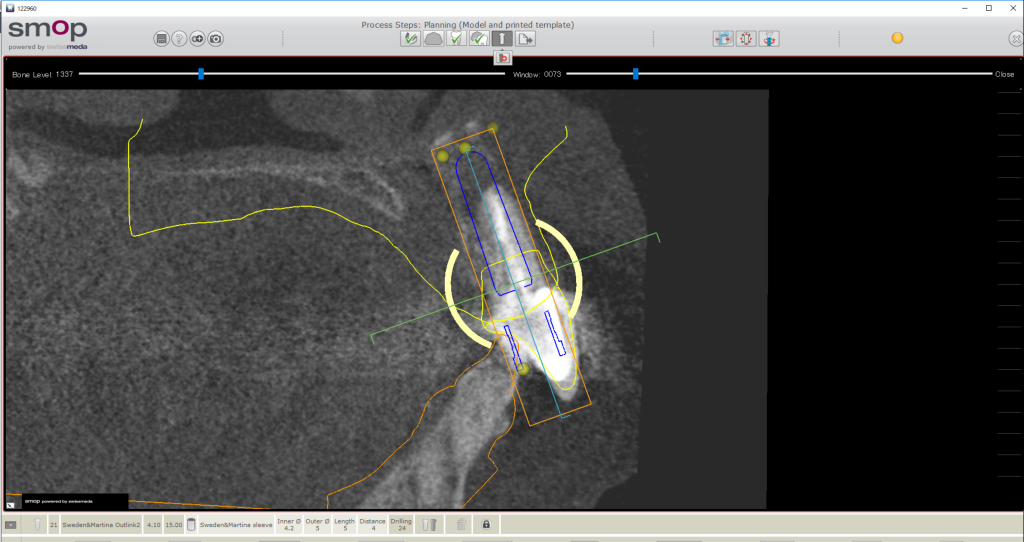Click the orange status indicator ball
This screenshot has height=542, width=1024.
897,38
